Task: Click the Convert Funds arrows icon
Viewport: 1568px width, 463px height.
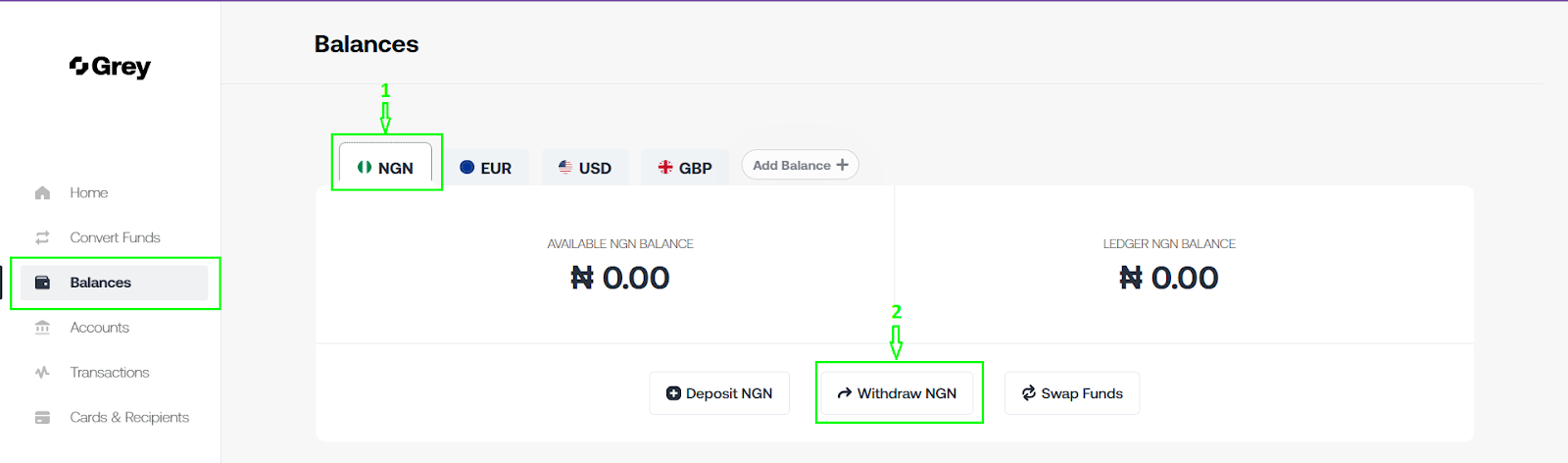Action: tap(42, 237)
